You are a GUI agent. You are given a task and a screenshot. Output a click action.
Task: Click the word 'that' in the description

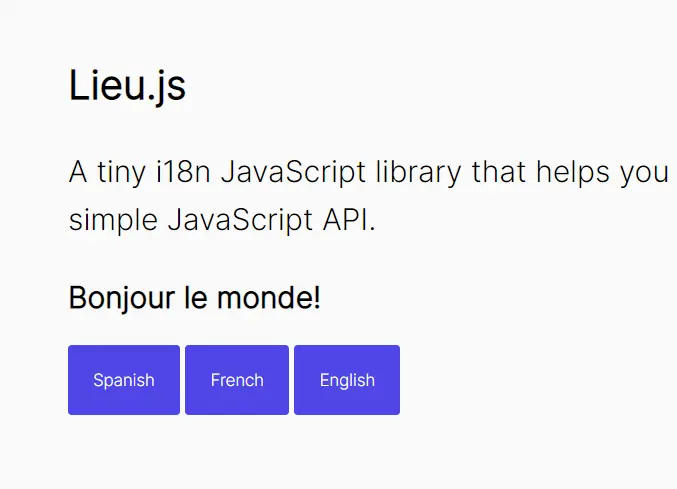point(499,172)
